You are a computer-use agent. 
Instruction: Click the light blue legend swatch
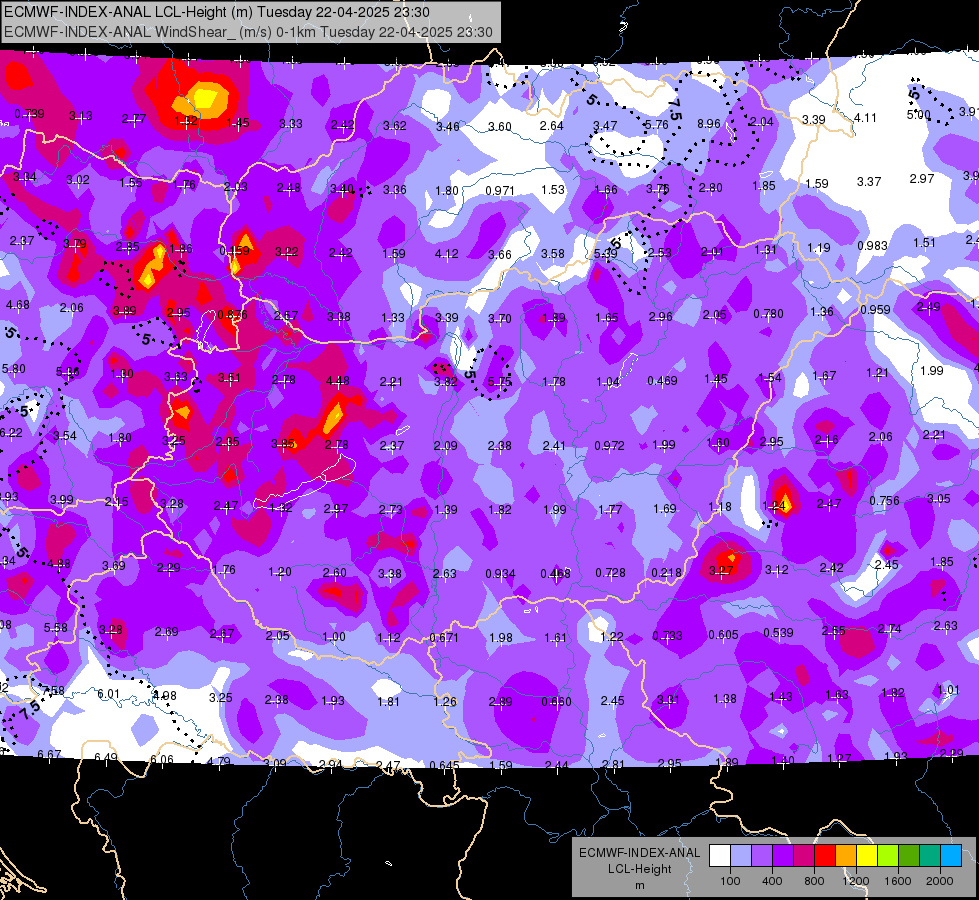[951, 856]
